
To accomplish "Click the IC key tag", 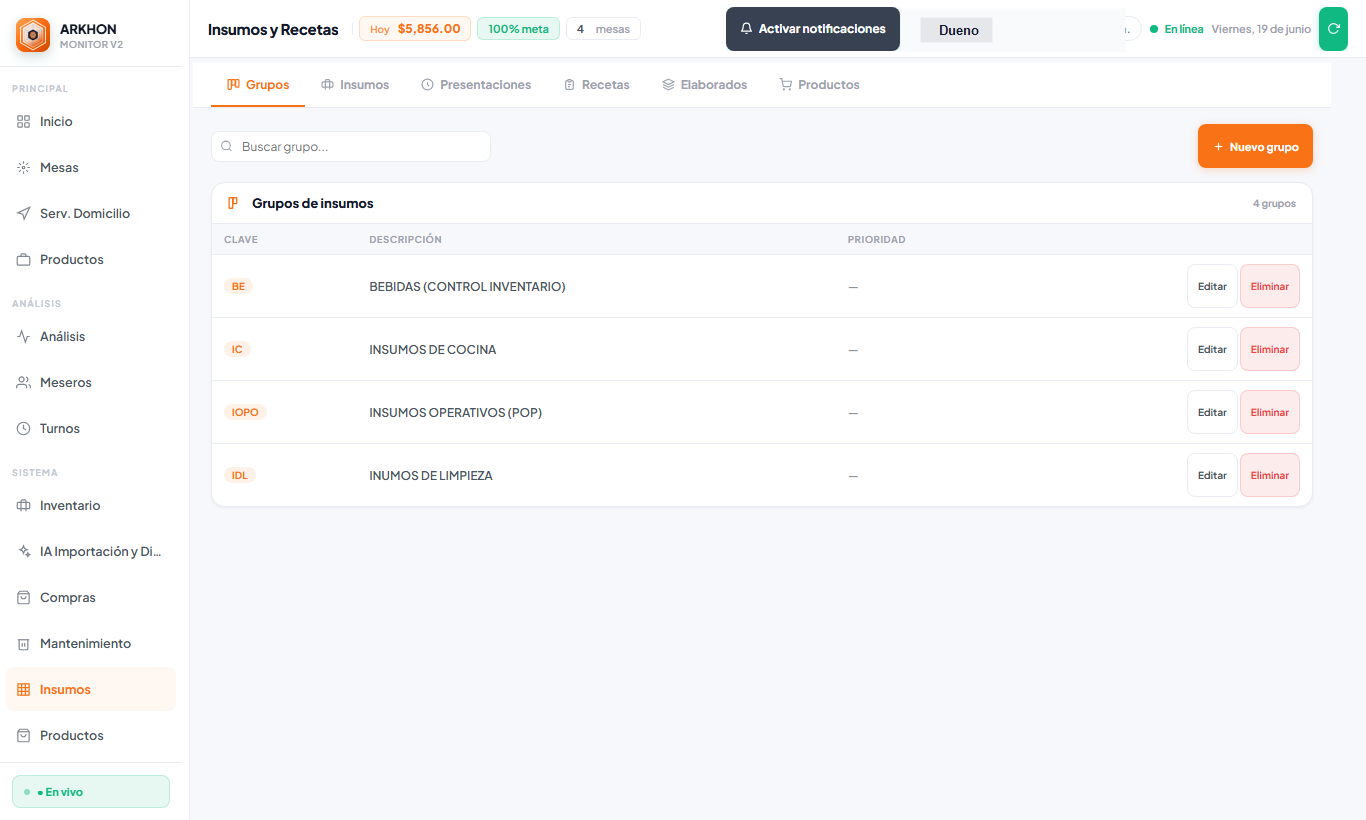I will pos(237,349).
